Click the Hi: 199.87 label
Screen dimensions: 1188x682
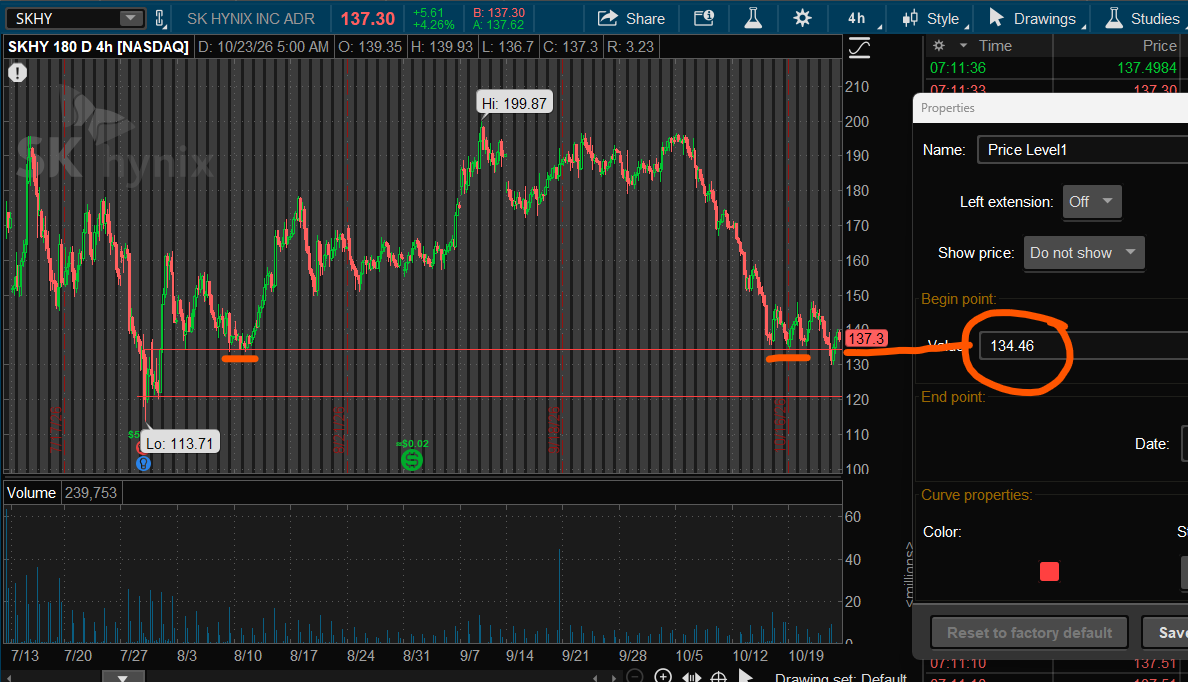tap(514, 103)
